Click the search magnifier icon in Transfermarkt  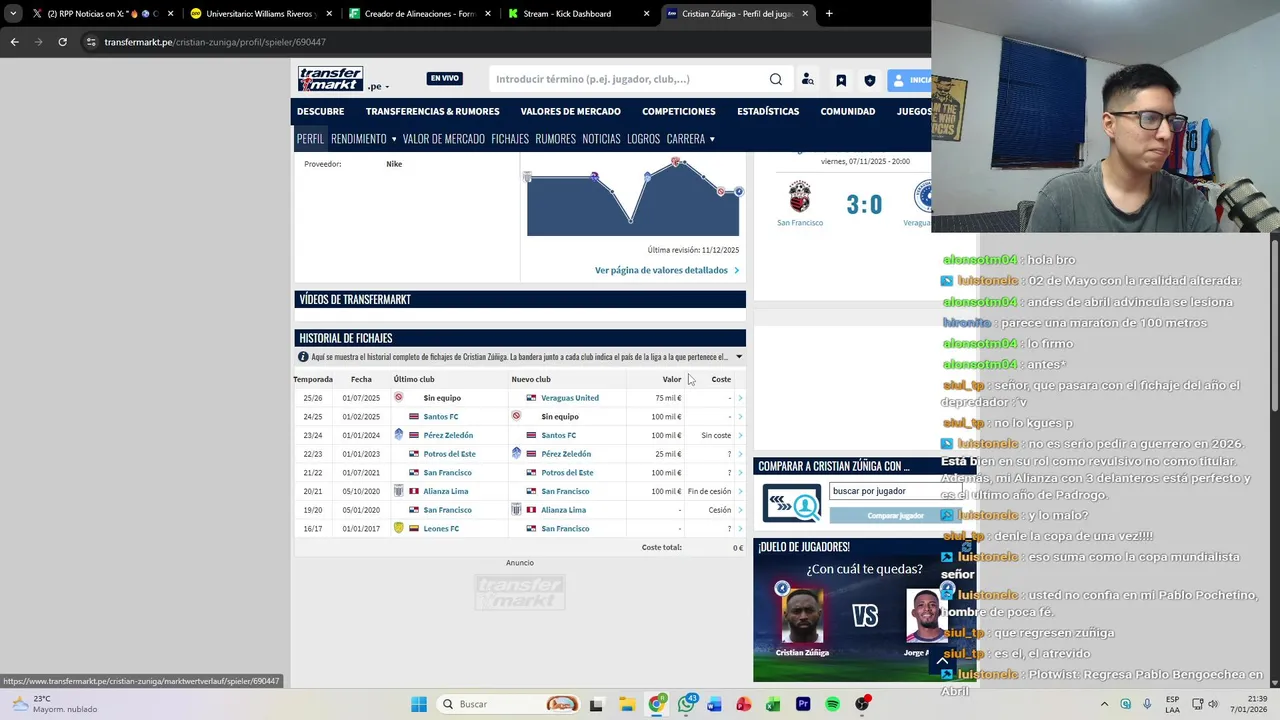coord(776,79)
